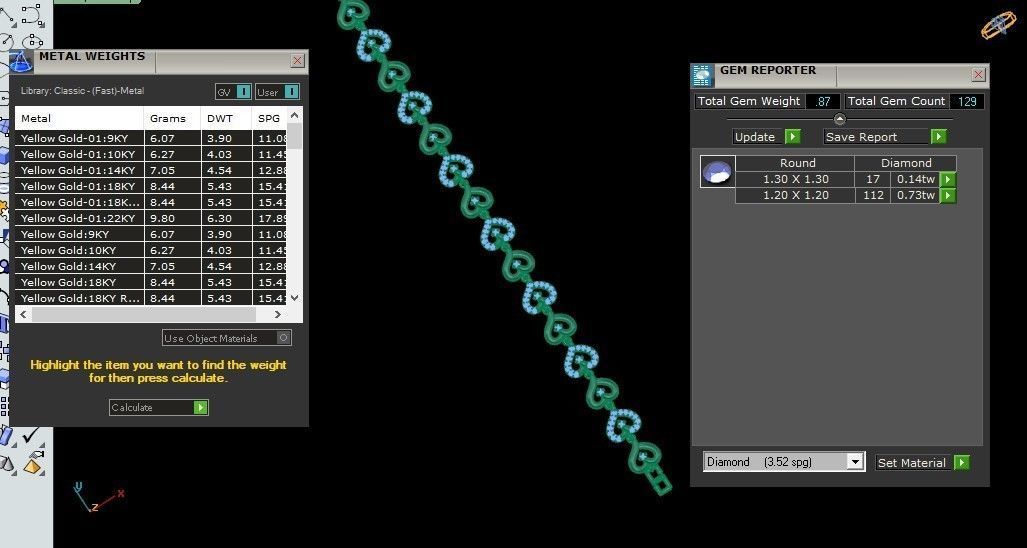Close the Gem Reporter panel

pyautogui.click(x=979, y=75)
